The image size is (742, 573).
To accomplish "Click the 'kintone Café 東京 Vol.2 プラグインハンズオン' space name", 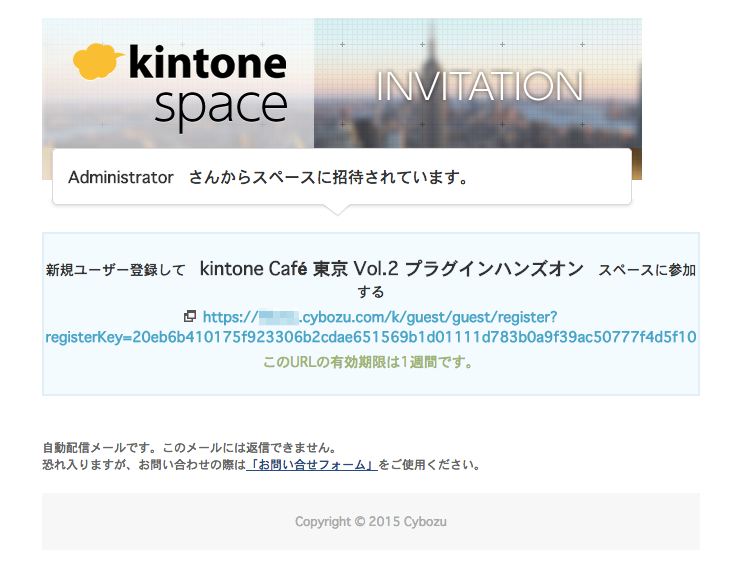I will 392,269.
